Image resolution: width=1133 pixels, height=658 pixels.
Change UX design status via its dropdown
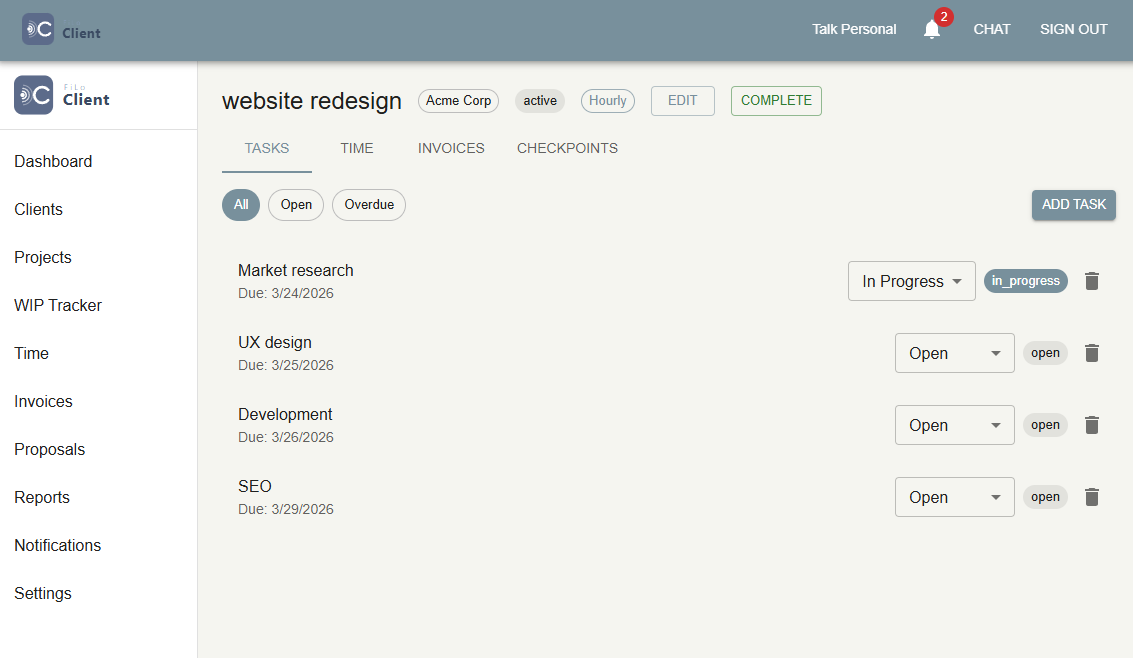(954, 353)
